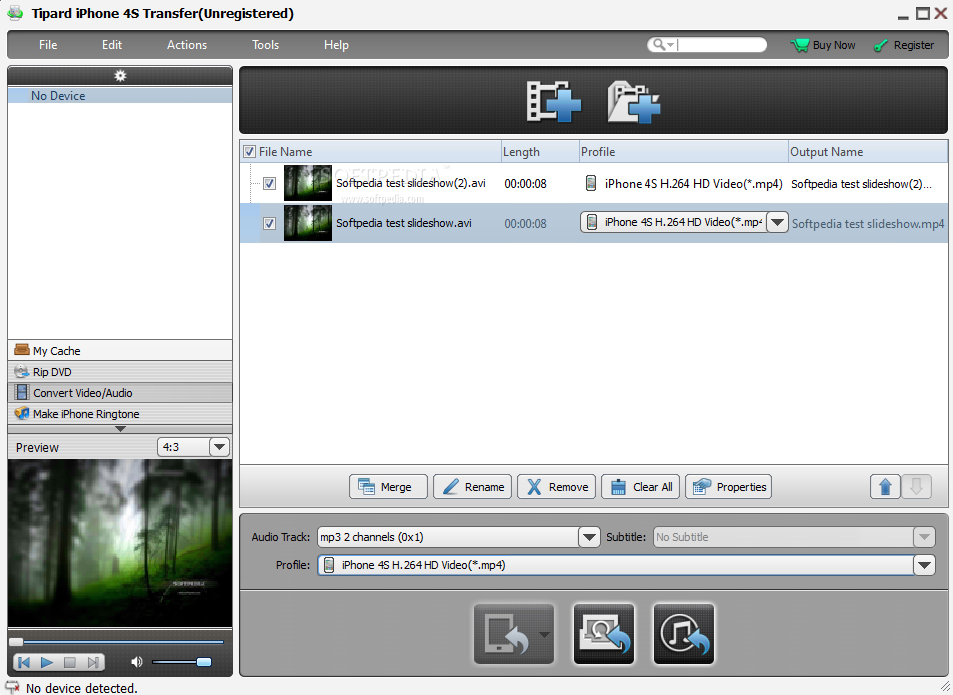Open bottom Profile dropdown arrow

coord(924,565)
